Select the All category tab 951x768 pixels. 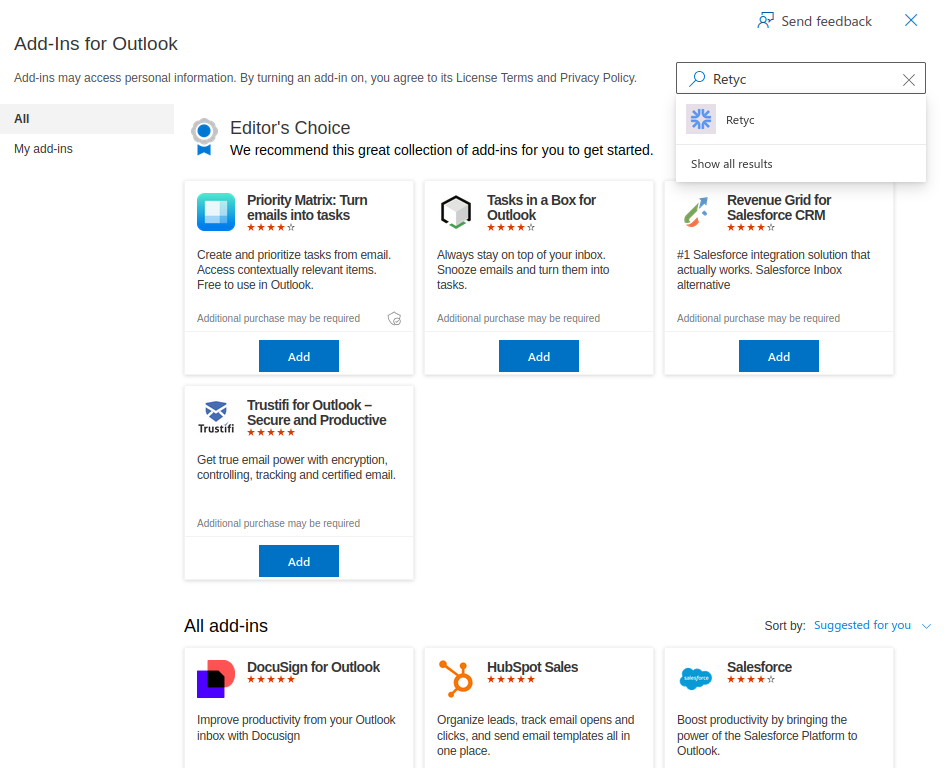[x=87, y=119]
